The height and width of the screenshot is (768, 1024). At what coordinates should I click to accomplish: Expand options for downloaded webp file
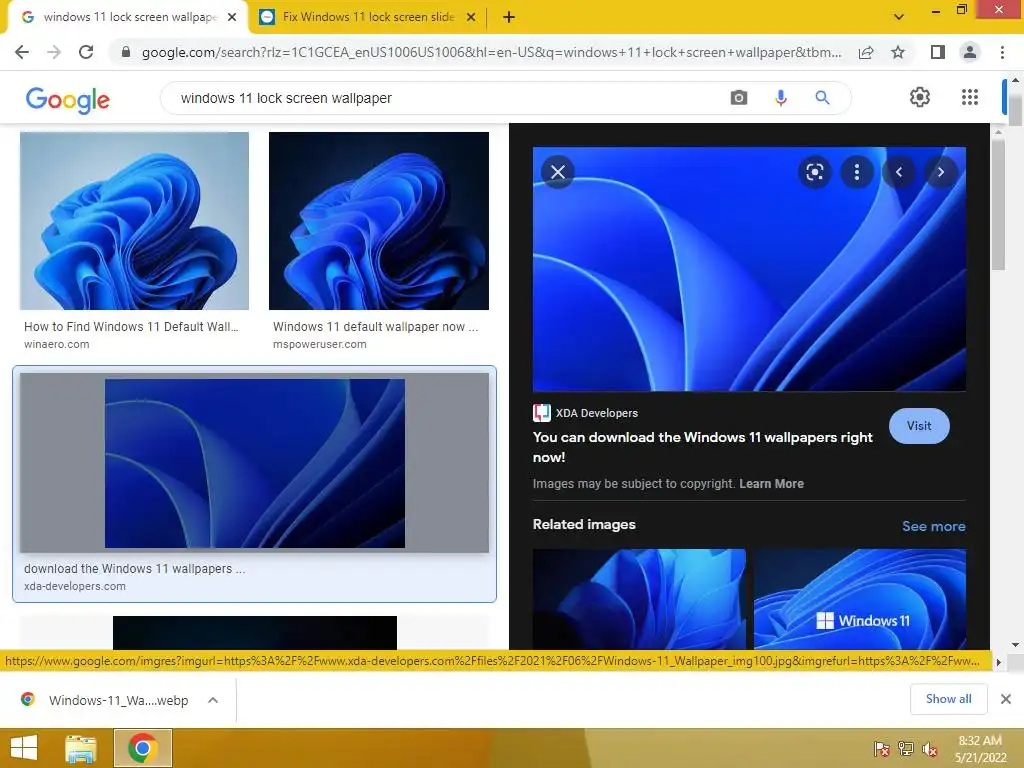213,700
